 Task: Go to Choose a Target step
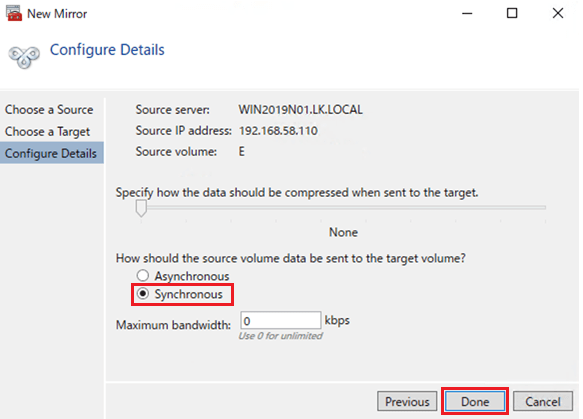click(x=48, y=132)
